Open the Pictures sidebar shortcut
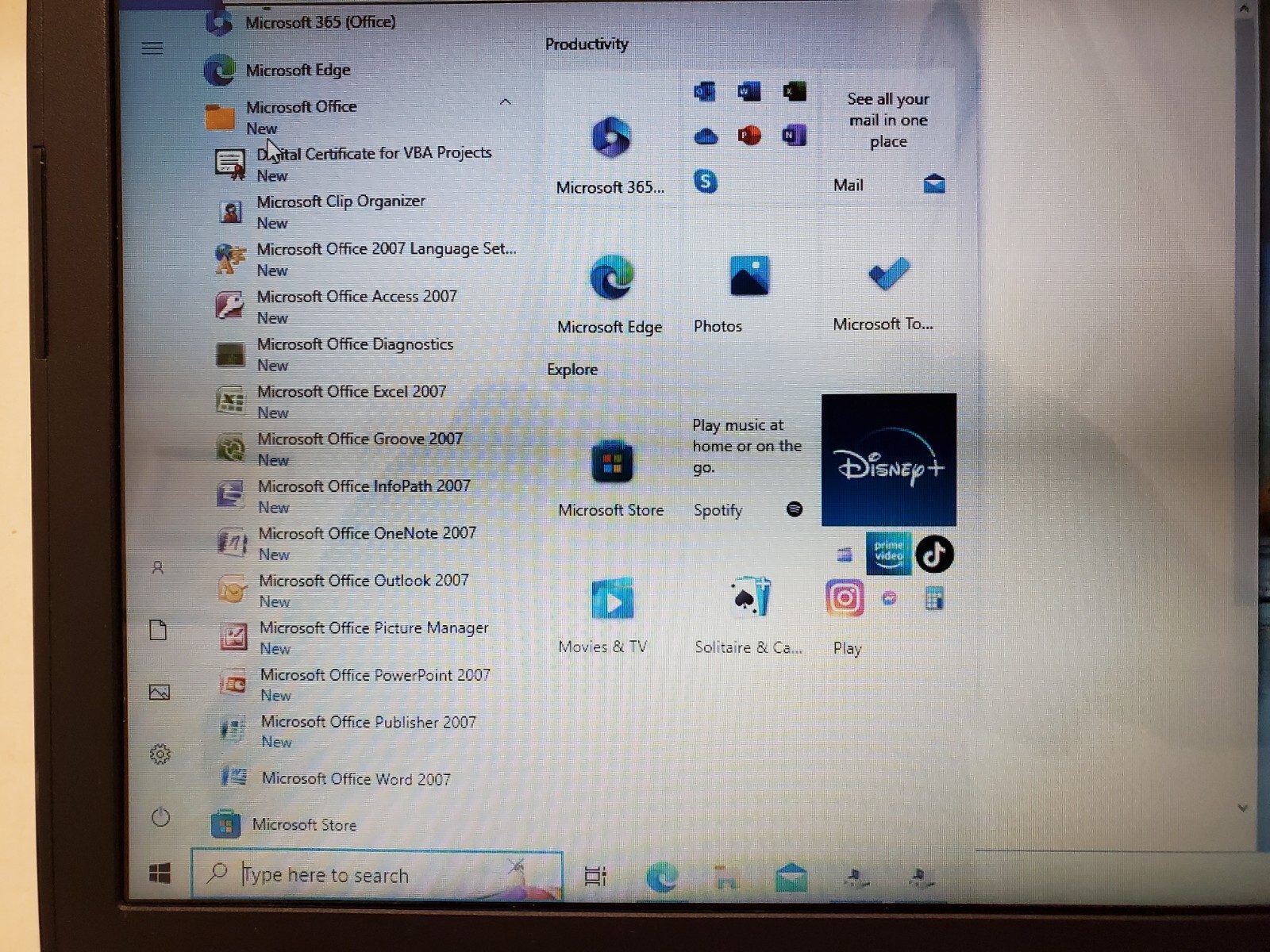The width and height of the screenshot is (1270, 952). [160, 693]
